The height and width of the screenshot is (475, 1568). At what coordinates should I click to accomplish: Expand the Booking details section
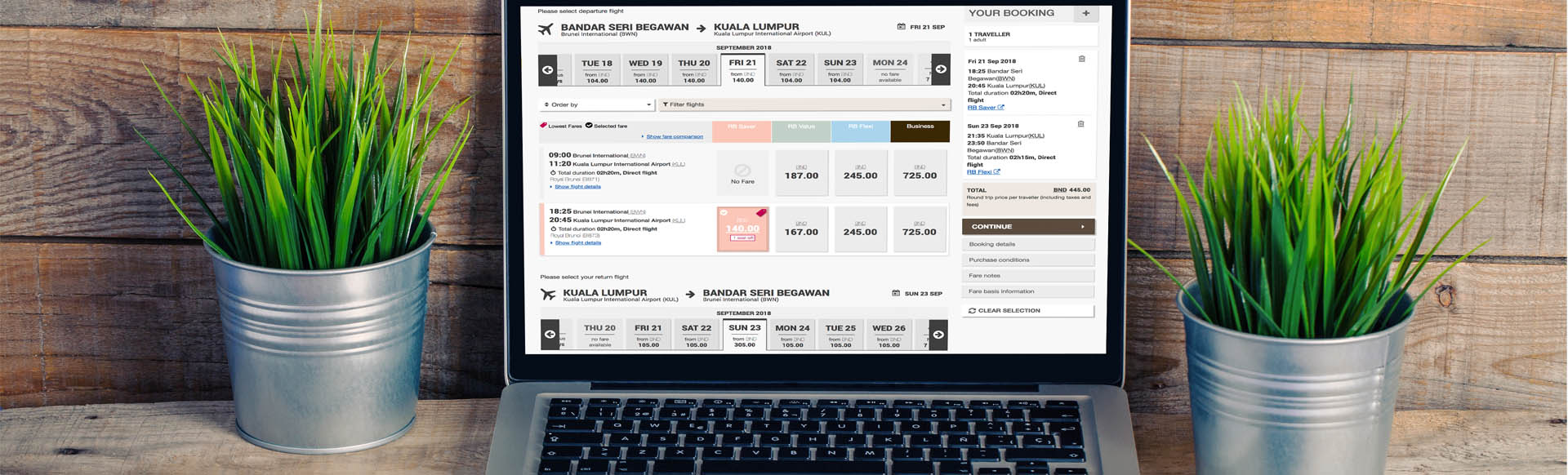click(x=1027, y=244)
